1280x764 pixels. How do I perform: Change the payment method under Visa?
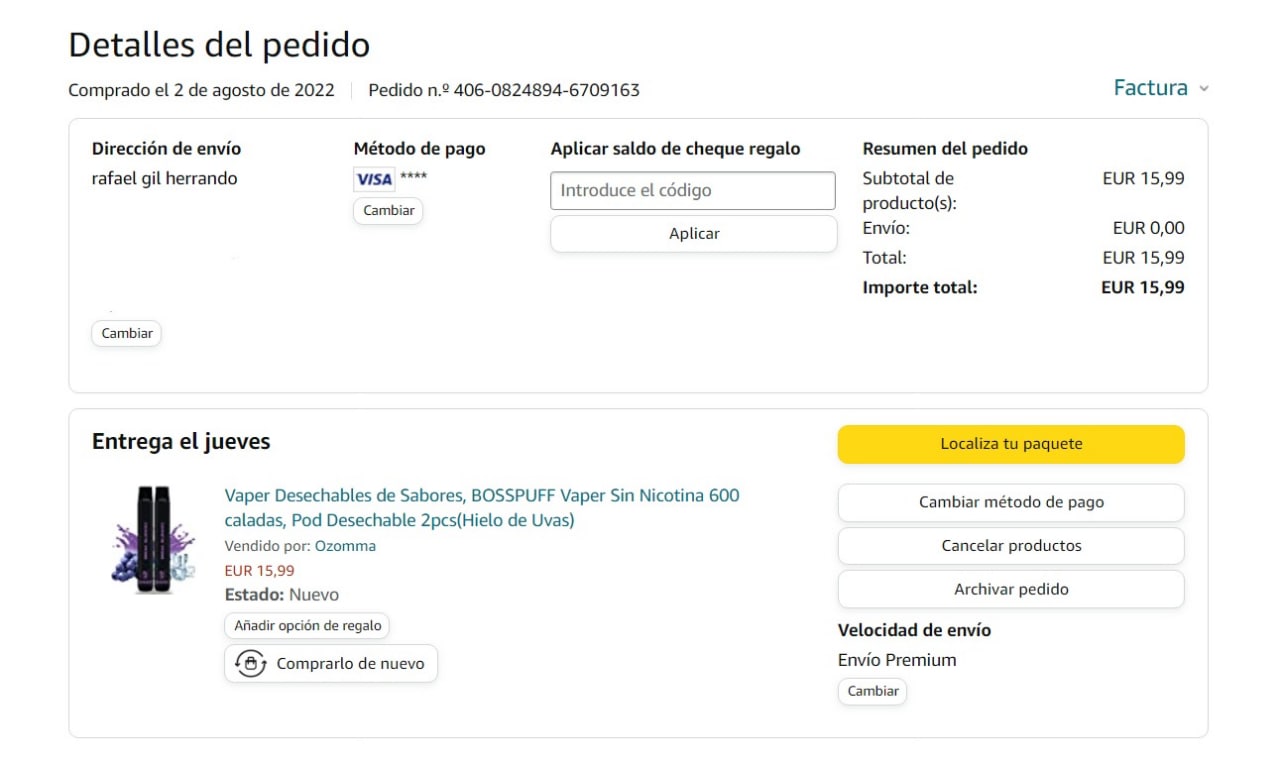click(388, 211)
